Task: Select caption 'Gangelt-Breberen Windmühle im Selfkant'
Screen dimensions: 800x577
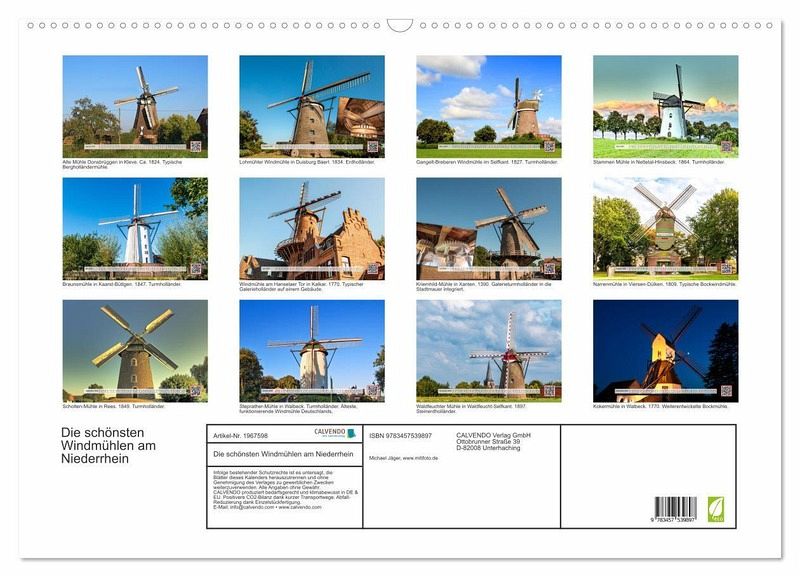Action: tap(463, 162)
